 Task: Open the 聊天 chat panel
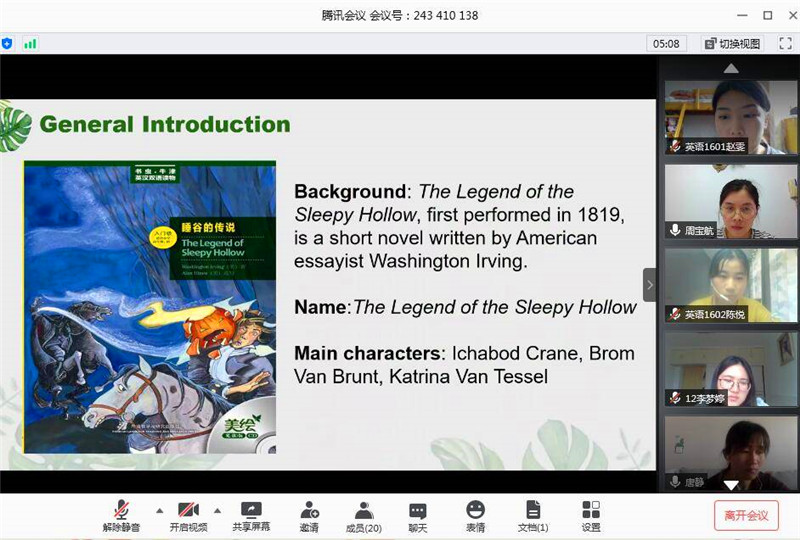[x=418, y=515]
